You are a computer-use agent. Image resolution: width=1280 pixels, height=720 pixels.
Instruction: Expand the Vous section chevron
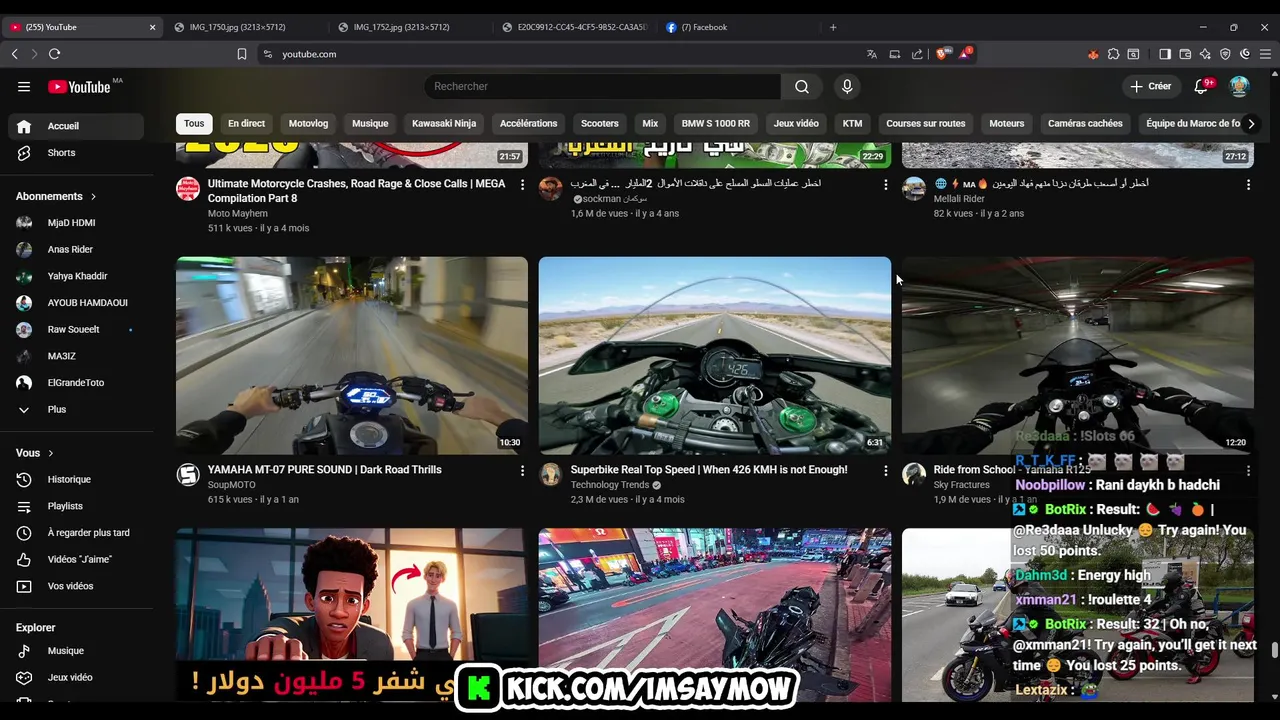pos(51,453)
